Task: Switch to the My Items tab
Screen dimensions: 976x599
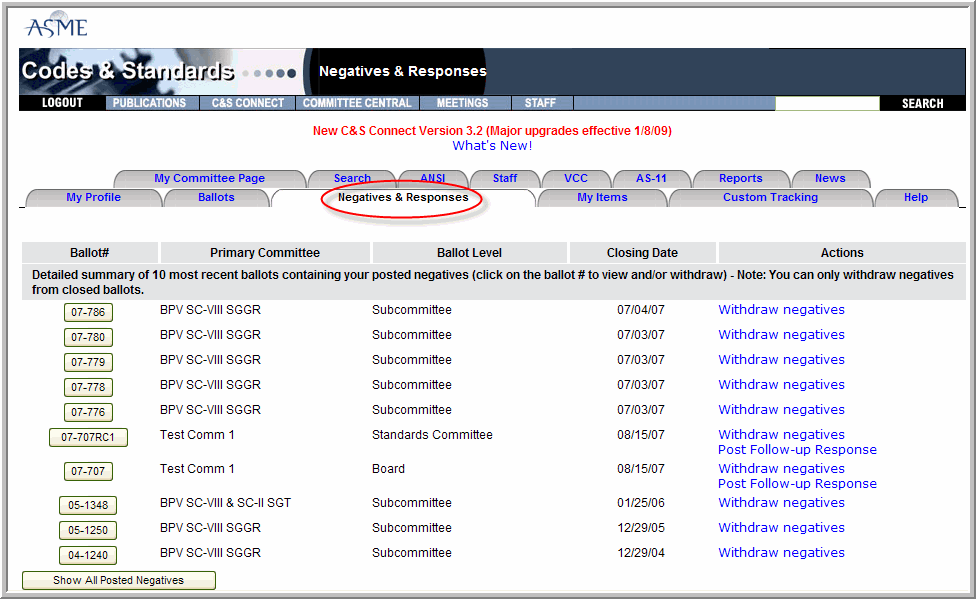Action: [x=602, y=197]
